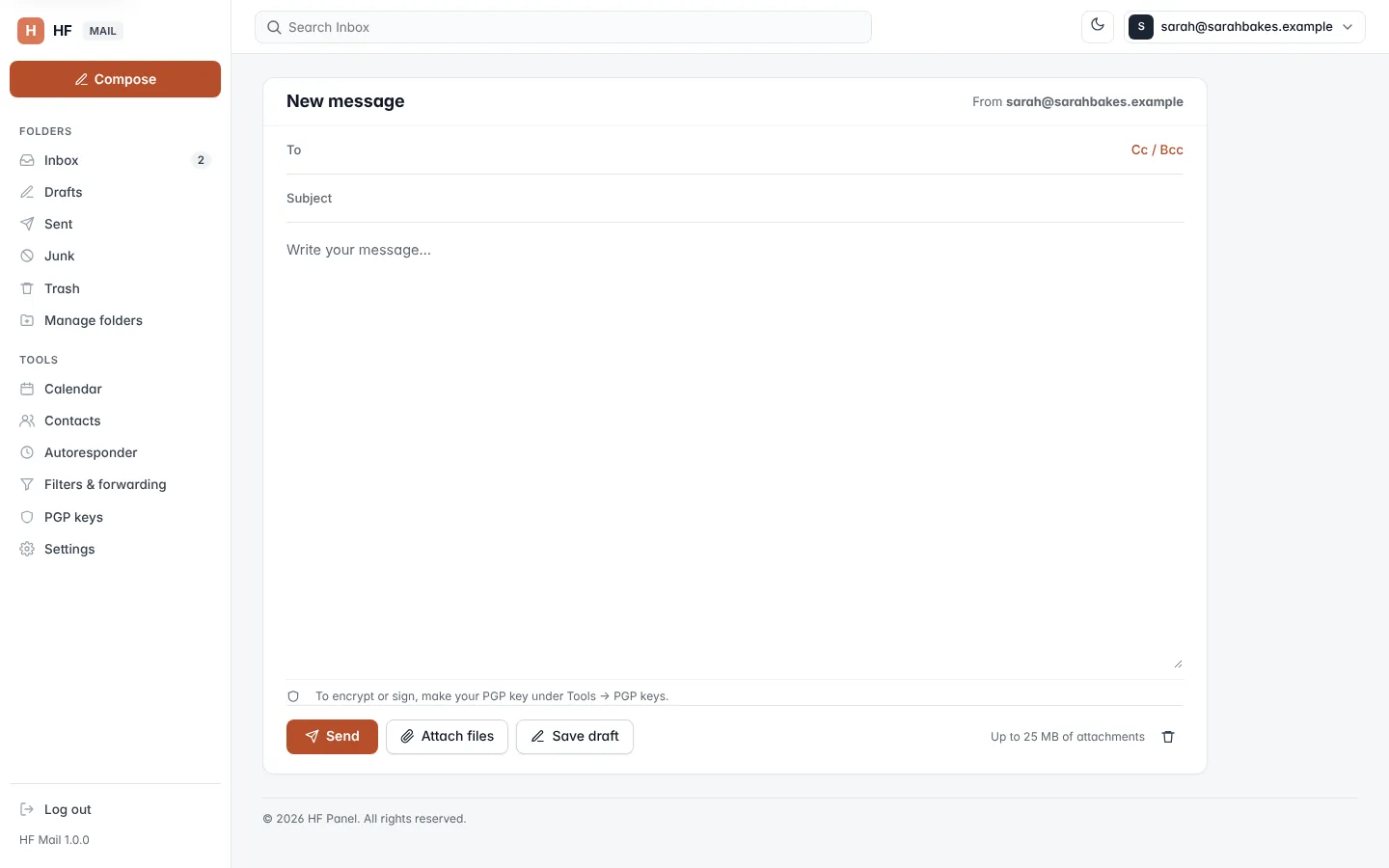
Task: Open the sarah@sarahbakes.example account dropdown
Action: (x=1244, y=27)
